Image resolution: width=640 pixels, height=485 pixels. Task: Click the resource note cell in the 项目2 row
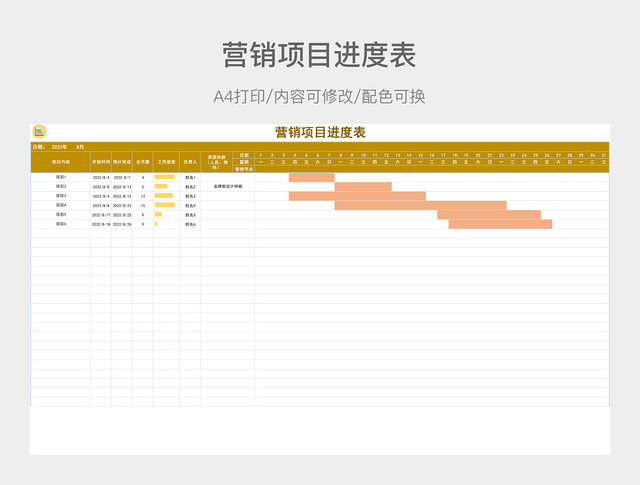[227, 187]
